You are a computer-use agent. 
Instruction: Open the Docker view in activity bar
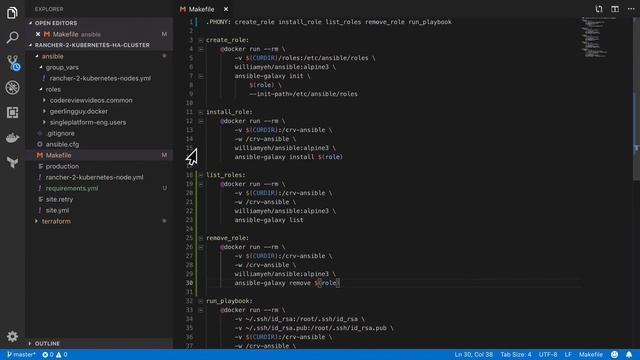[12, 138]
